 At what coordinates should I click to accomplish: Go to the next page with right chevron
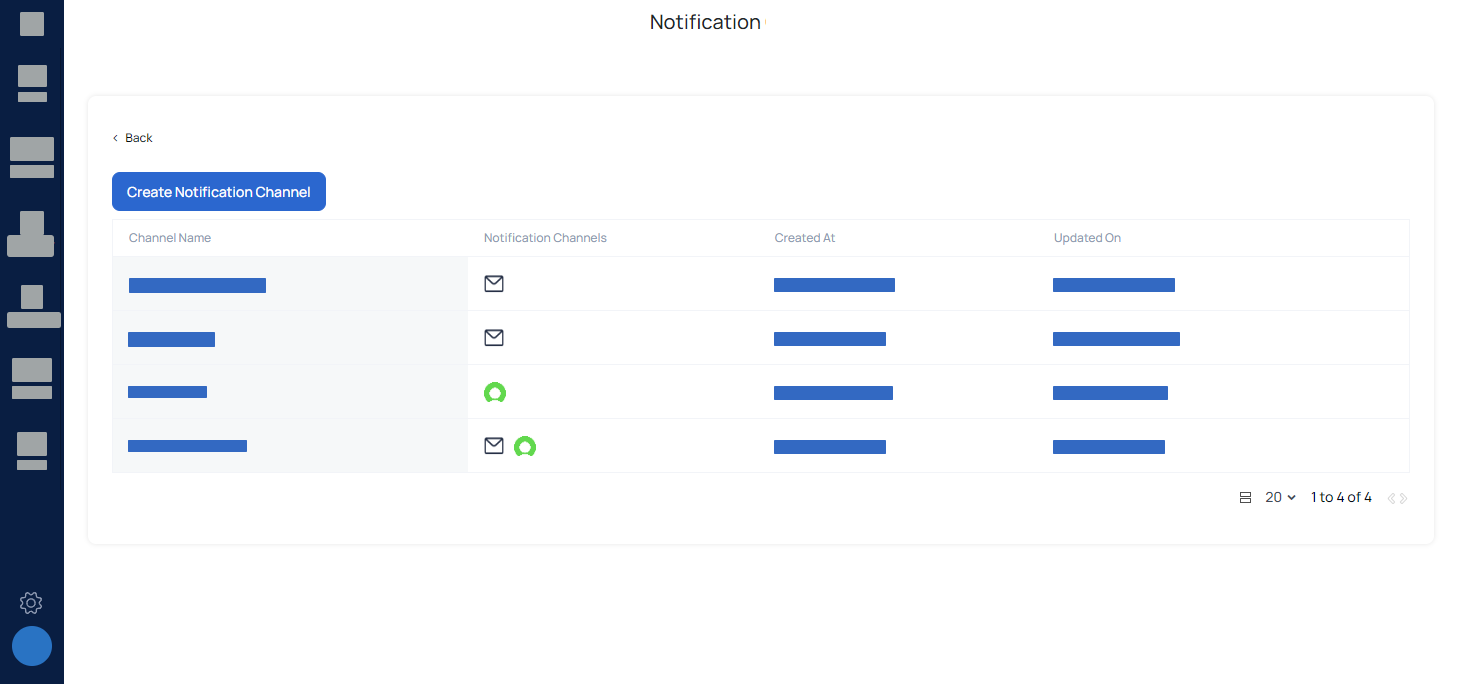[1404, 498]
